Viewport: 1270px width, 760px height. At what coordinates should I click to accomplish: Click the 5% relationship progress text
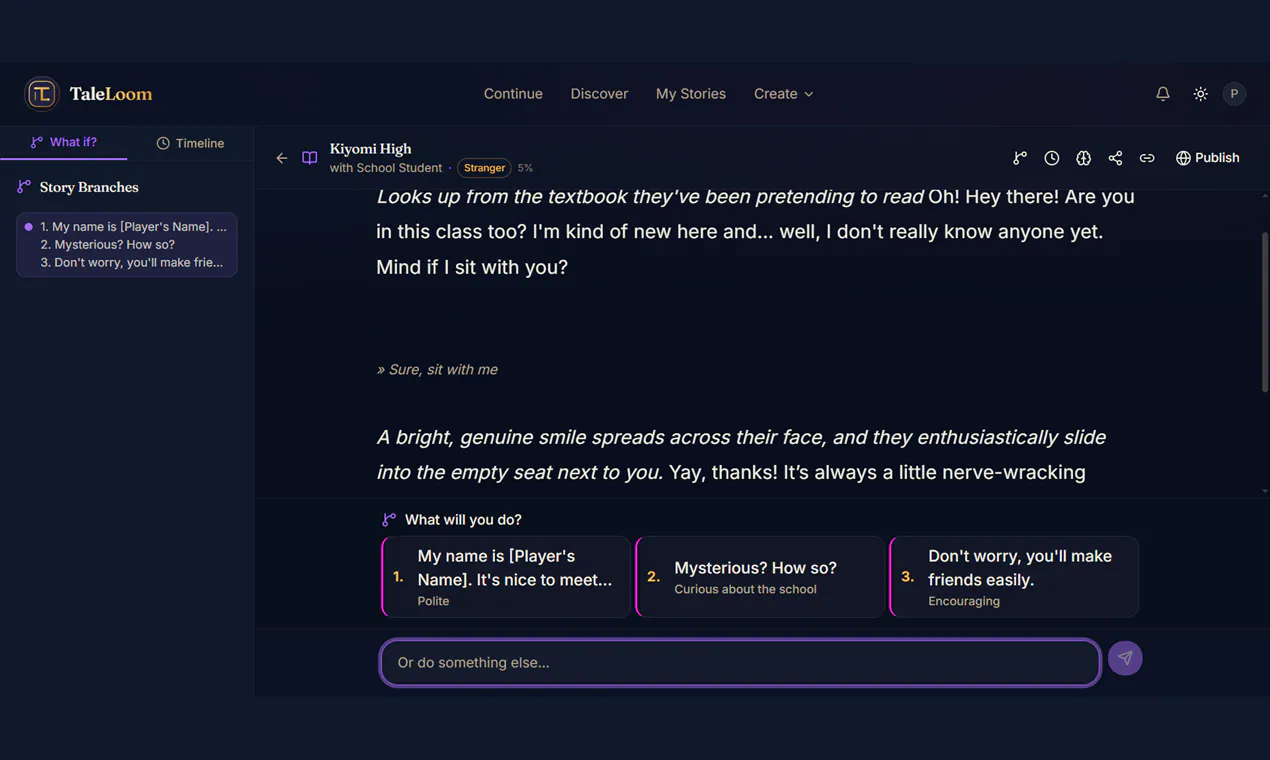[525, 168]
